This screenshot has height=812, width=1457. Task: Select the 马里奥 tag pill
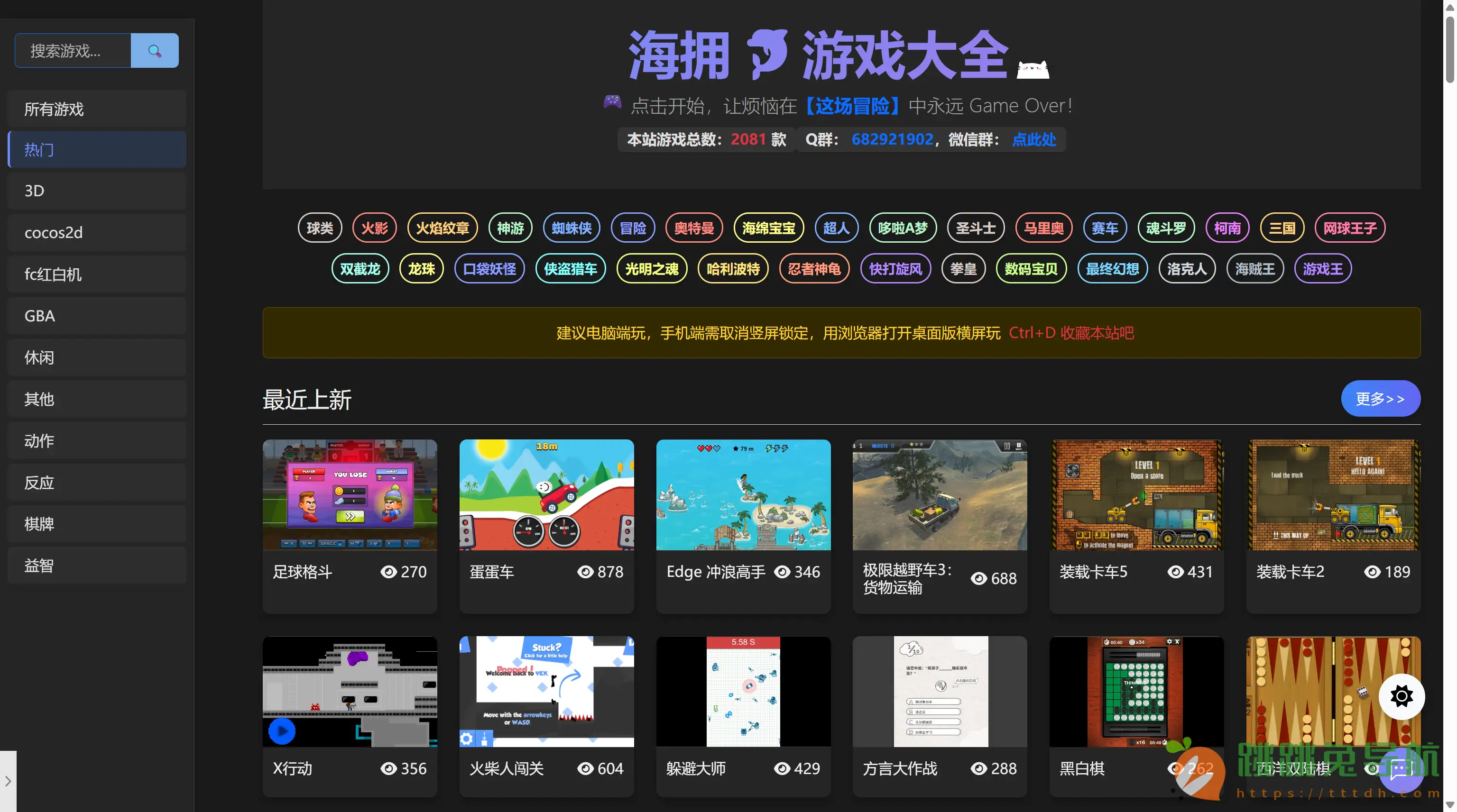pyautogui.click(x=1043, y=228)
